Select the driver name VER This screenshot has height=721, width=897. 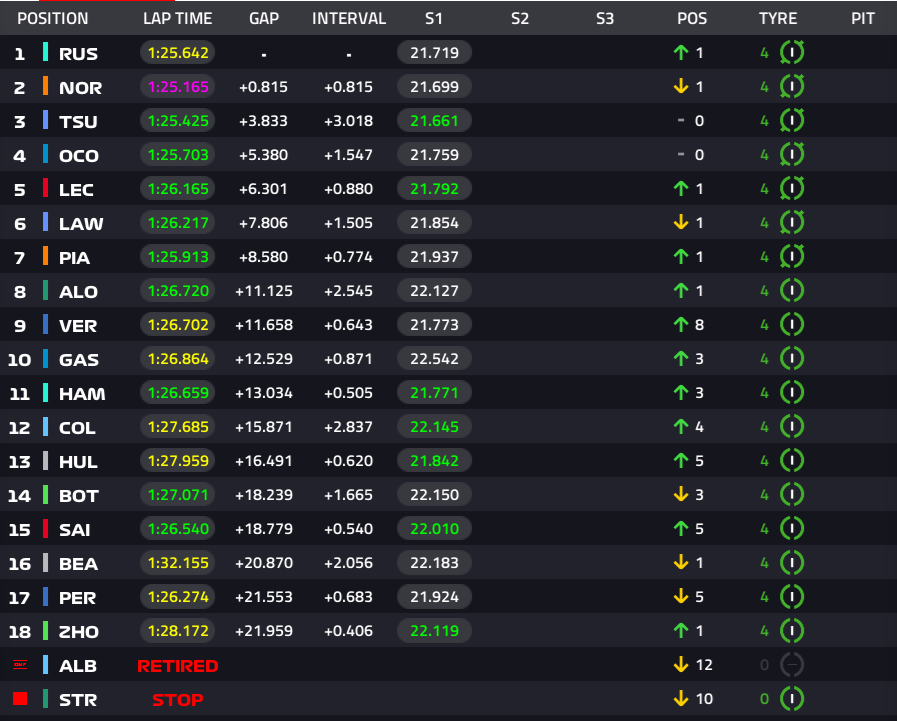(x=78, y=326)
